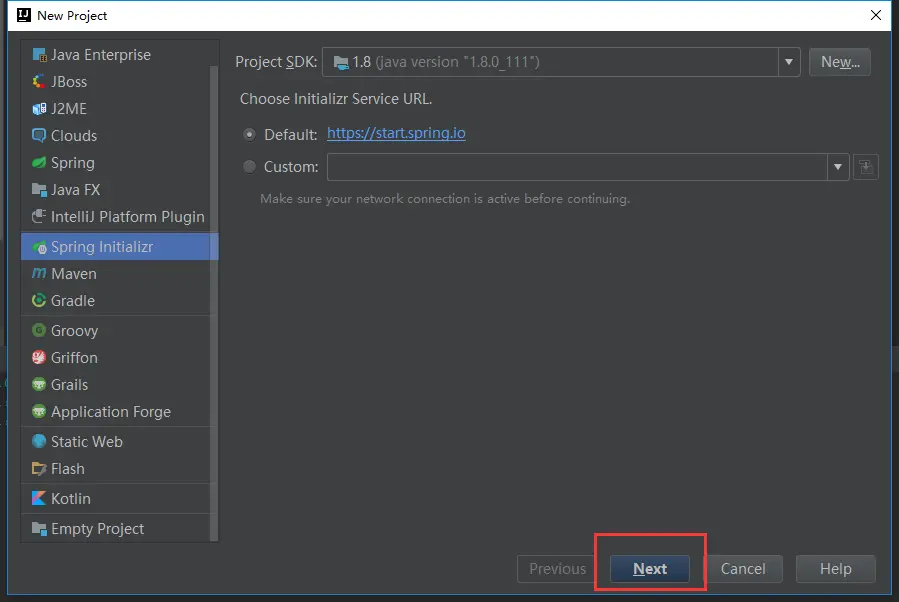Screen dimensions: 899x602
Task: Click the Kotlin logo icon
Action: pos(39,499)
